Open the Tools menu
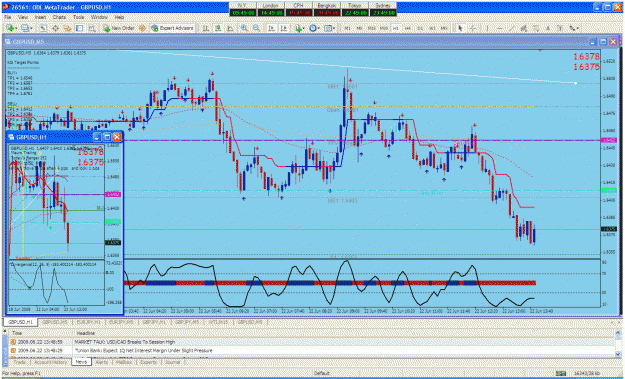Screen dimensions: 625x379 click(79, 18)
